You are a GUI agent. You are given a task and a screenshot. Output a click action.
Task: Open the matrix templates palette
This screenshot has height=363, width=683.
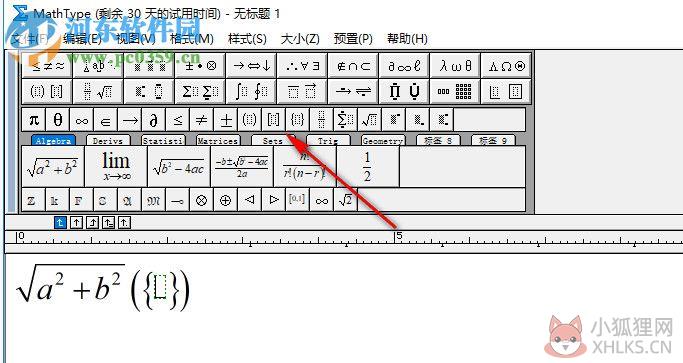point(455,92)
